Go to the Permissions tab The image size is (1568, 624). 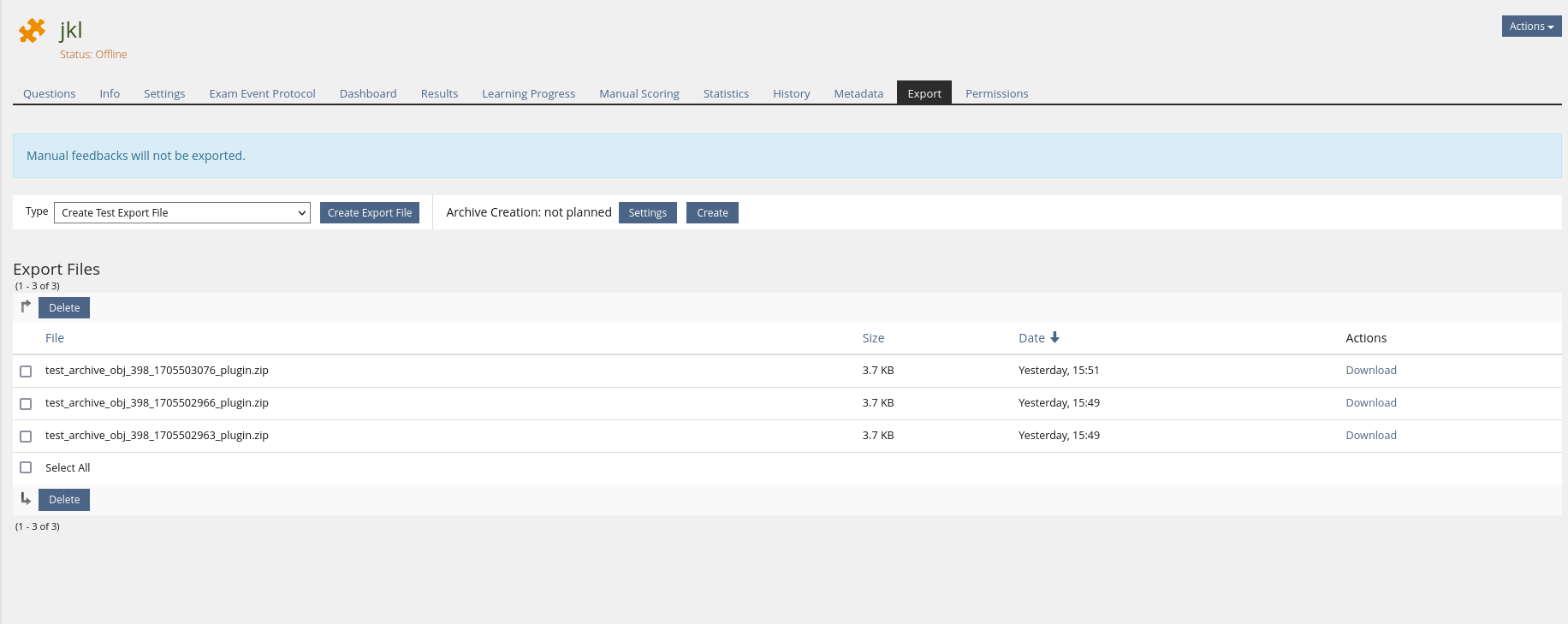(x=996, y=93)
